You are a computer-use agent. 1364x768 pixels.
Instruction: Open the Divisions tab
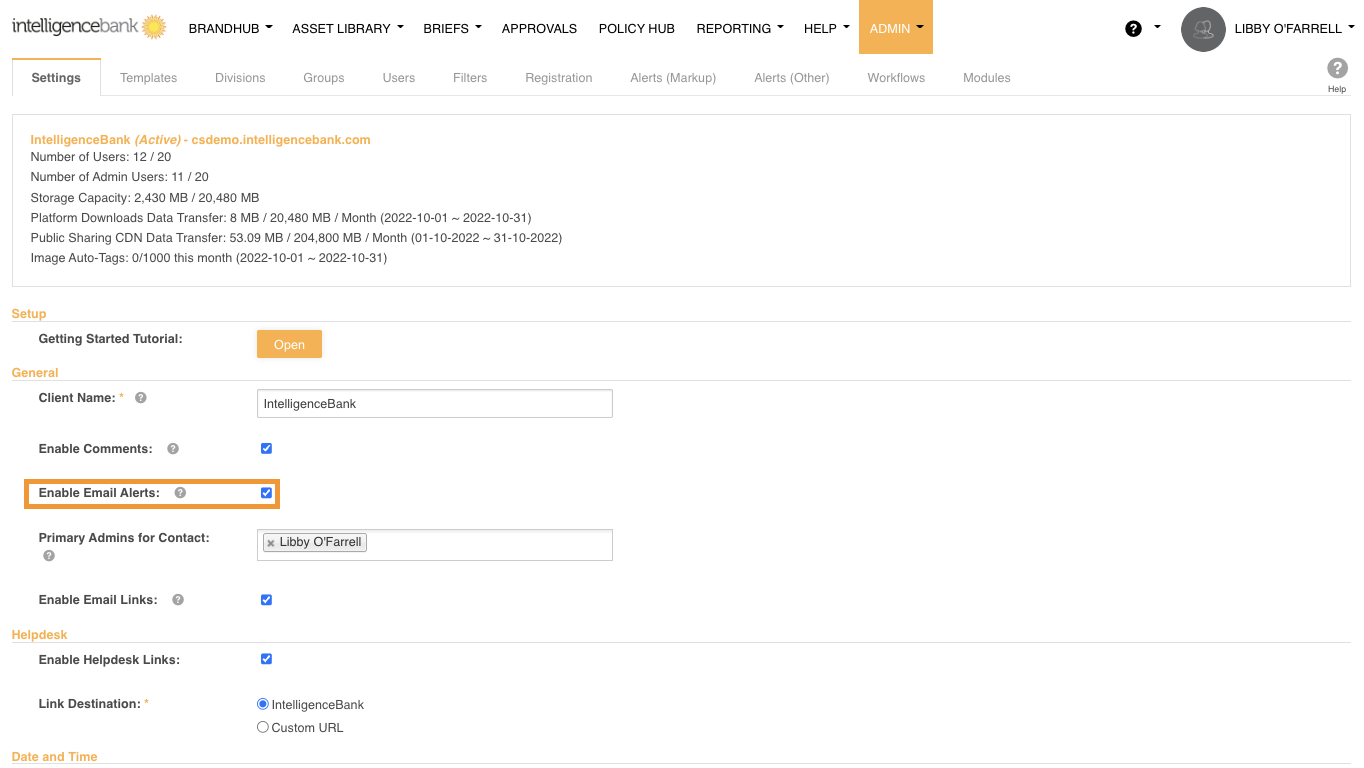(x=240, y=78)
